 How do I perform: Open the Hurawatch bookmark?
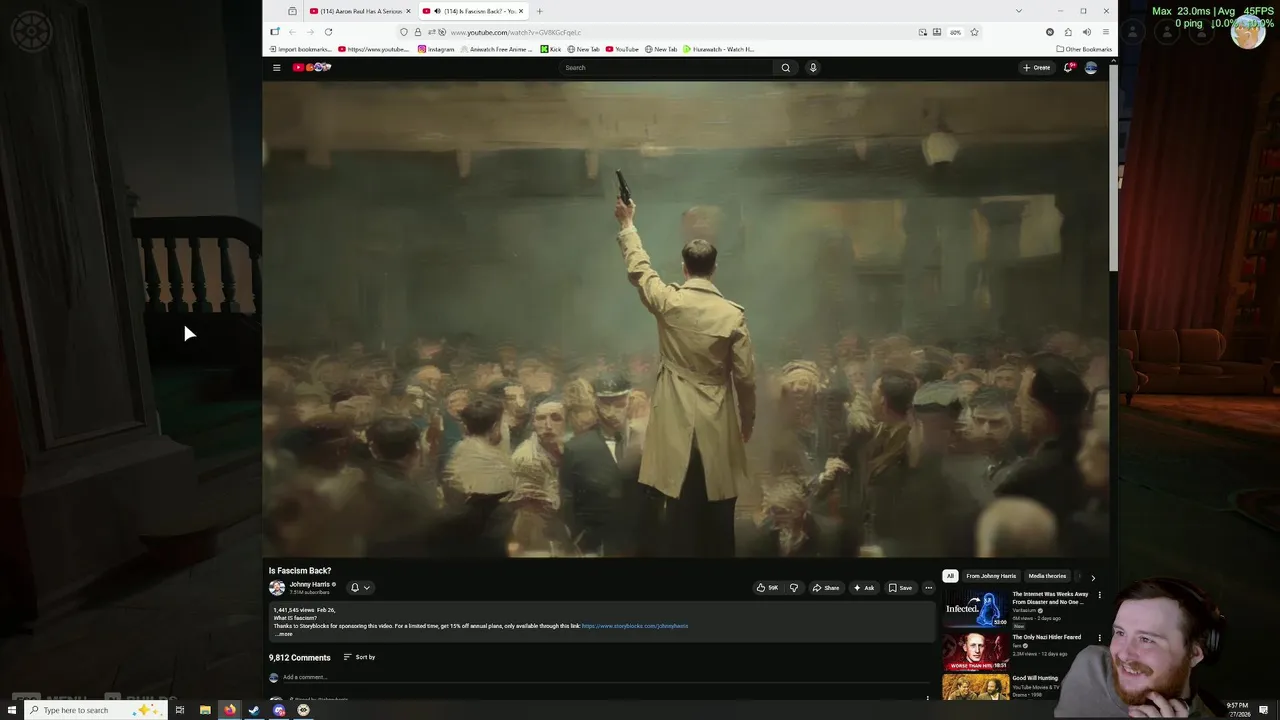pos(719,49)
